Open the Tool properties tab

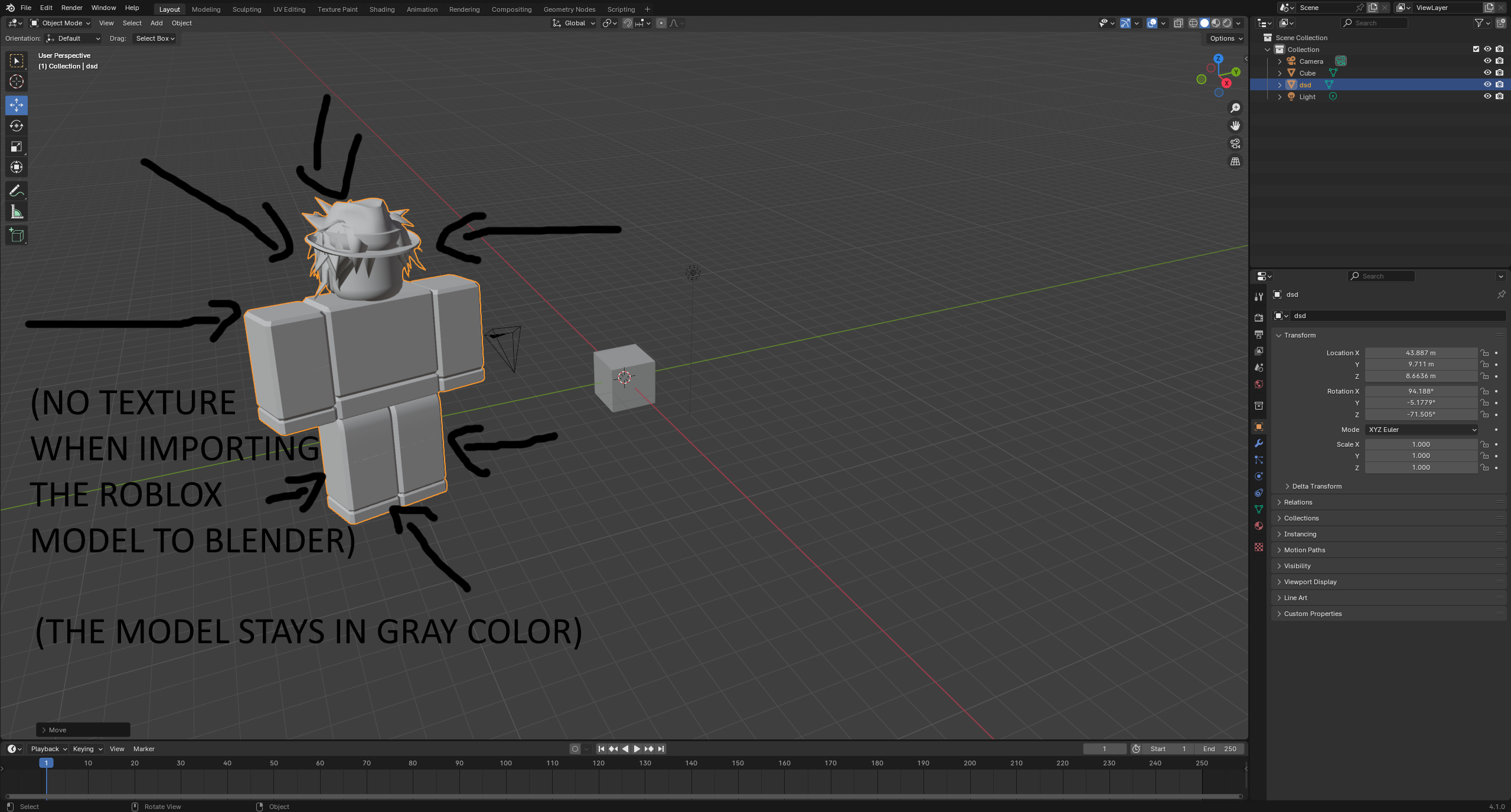click(1259, 296)
